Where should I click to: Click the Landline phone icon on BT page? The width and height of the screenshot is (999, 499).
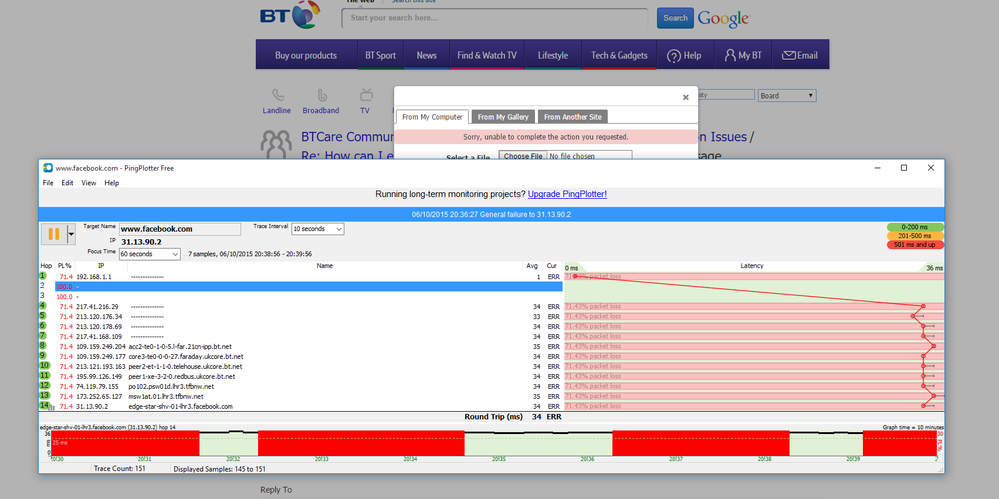(278, 96)
